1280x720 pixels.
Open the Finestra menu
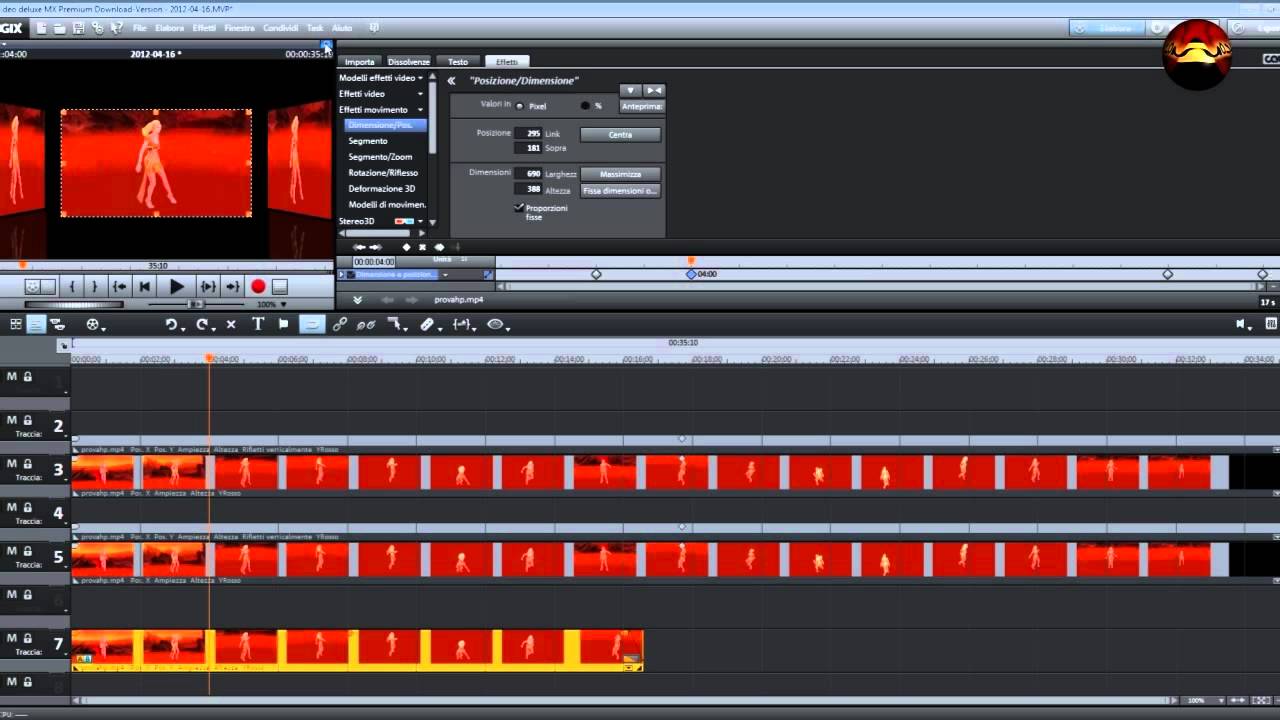point(239,28)
